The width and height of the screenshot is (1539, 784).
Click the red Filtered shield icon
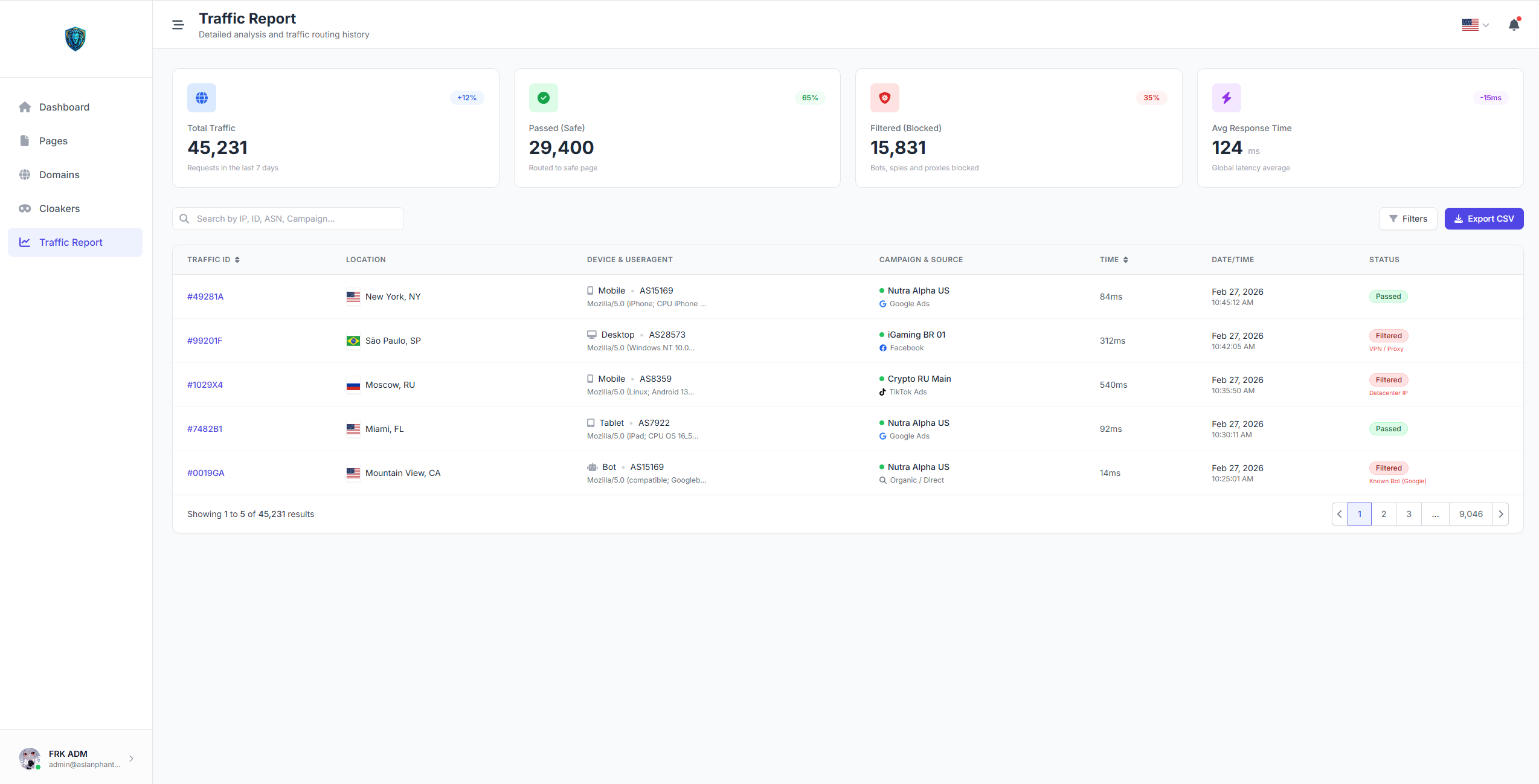click(884, 98)
